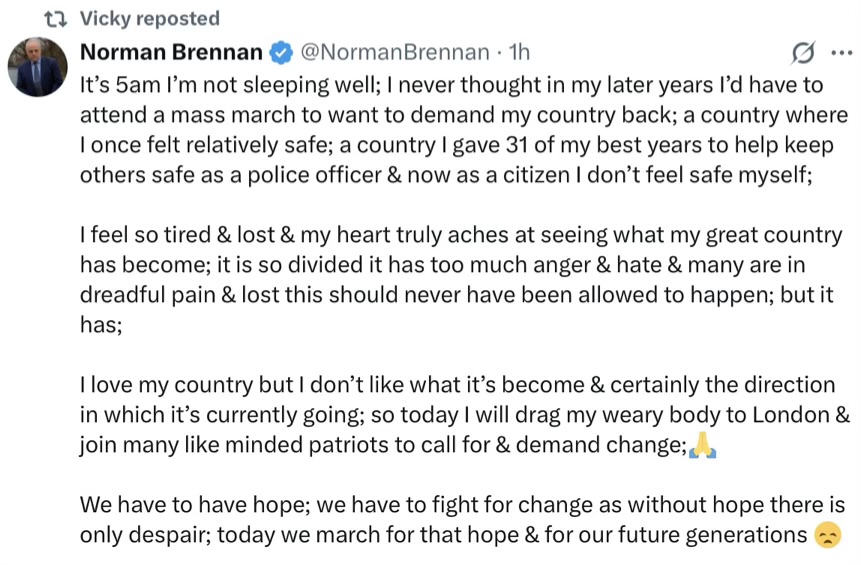Click the repost arrows icon beside Vicky reposted
This screenshot has height=565, width=861.
55,20
